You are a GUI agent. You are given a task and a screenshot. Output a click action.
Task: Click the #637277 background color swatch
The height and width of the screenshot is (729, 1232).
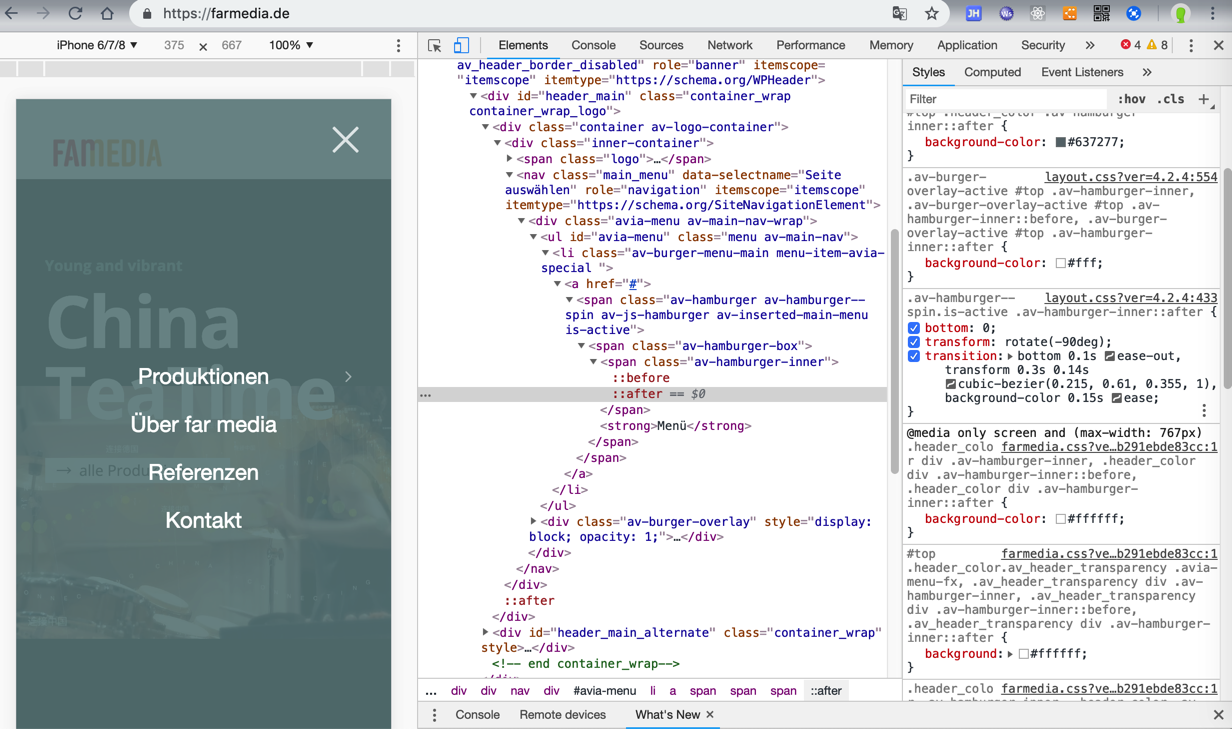[1060, 143]
